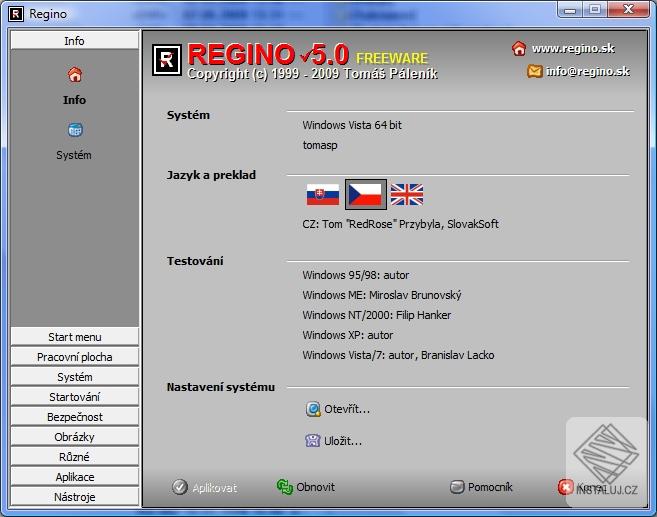Click the envelope icon beside info@regino.sk
This screenshot has width=657, height=517.
tap(535, 71)
